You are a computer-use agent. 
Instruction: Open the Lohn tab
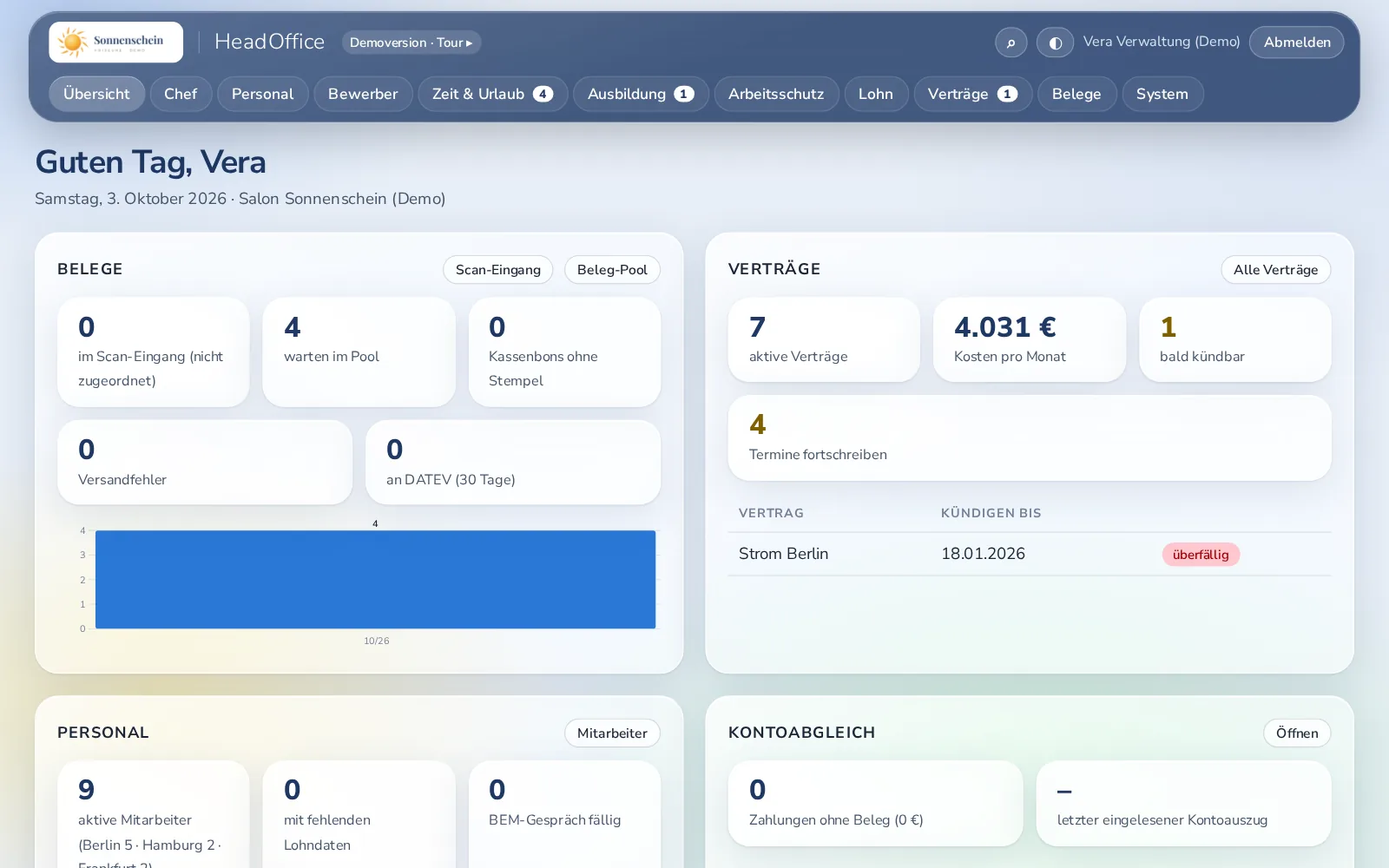[876, 94]
